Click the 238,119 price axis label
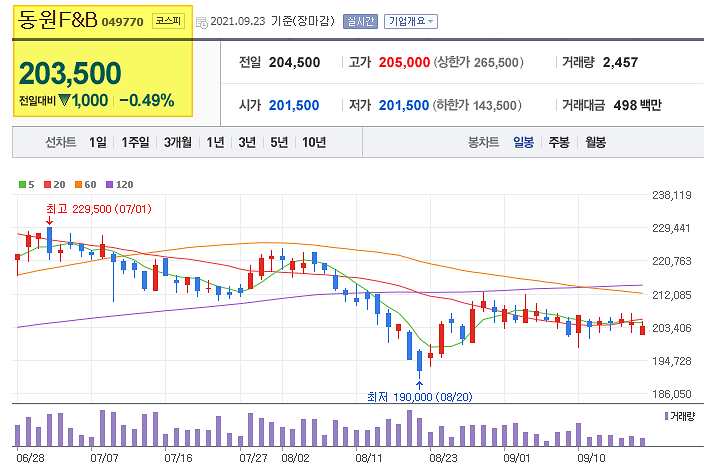 tap(672, 195)
